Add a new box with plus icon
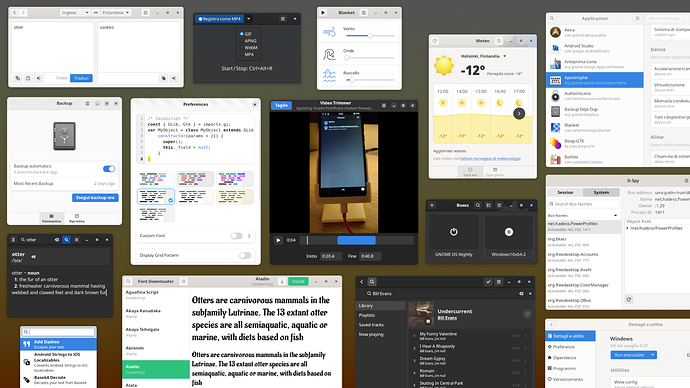The image size is (690, 388). [432, 205]
